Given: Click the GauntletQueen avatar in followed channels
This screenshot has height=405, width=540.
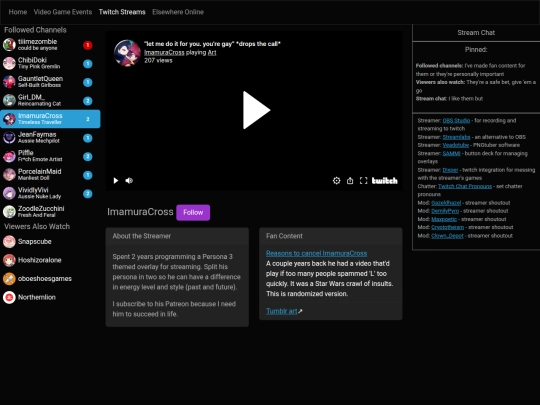Looking at the screenshot, I should (9, 82).
